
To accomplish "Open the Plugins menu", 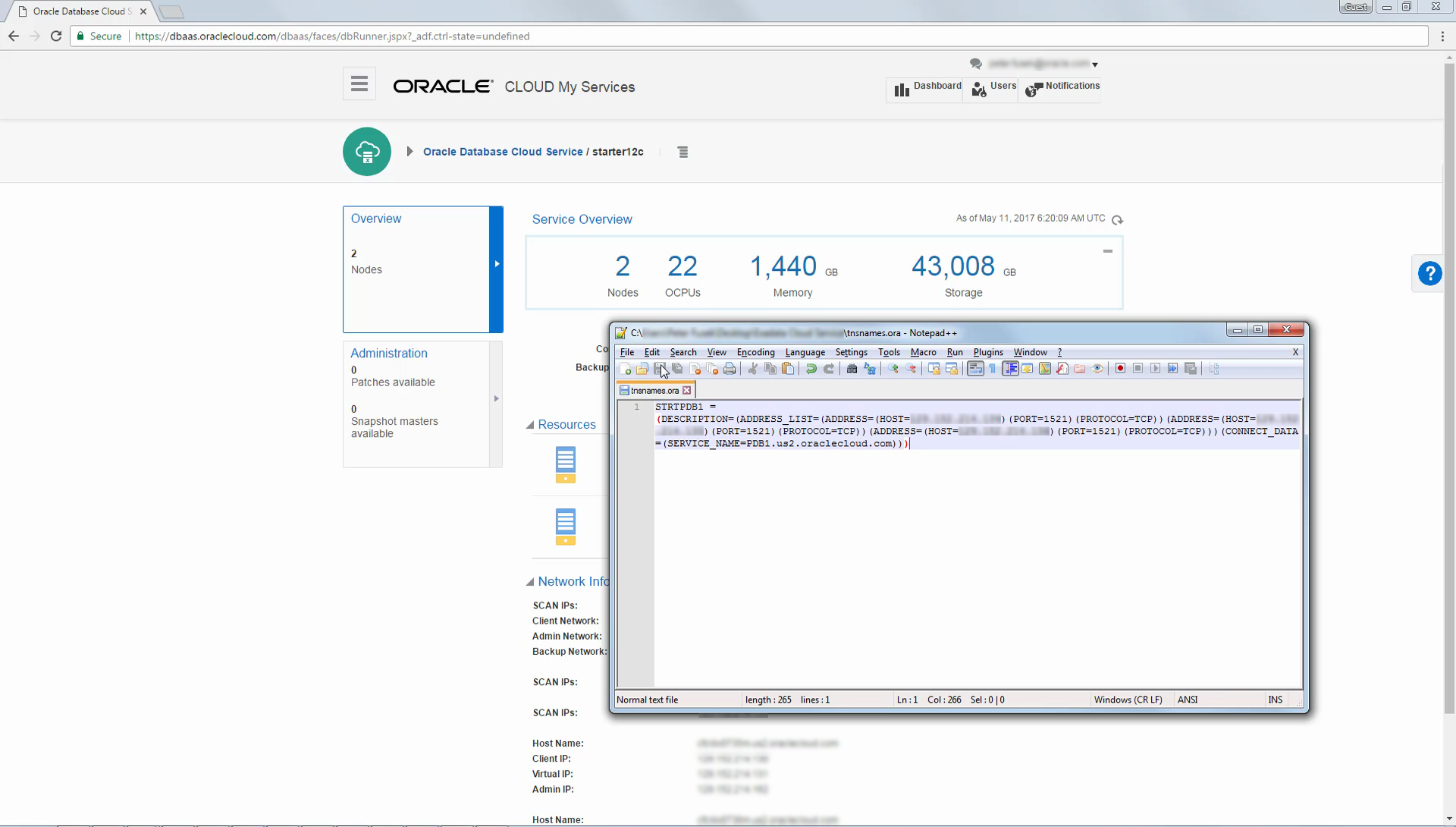I will click(x=988, y=352).
